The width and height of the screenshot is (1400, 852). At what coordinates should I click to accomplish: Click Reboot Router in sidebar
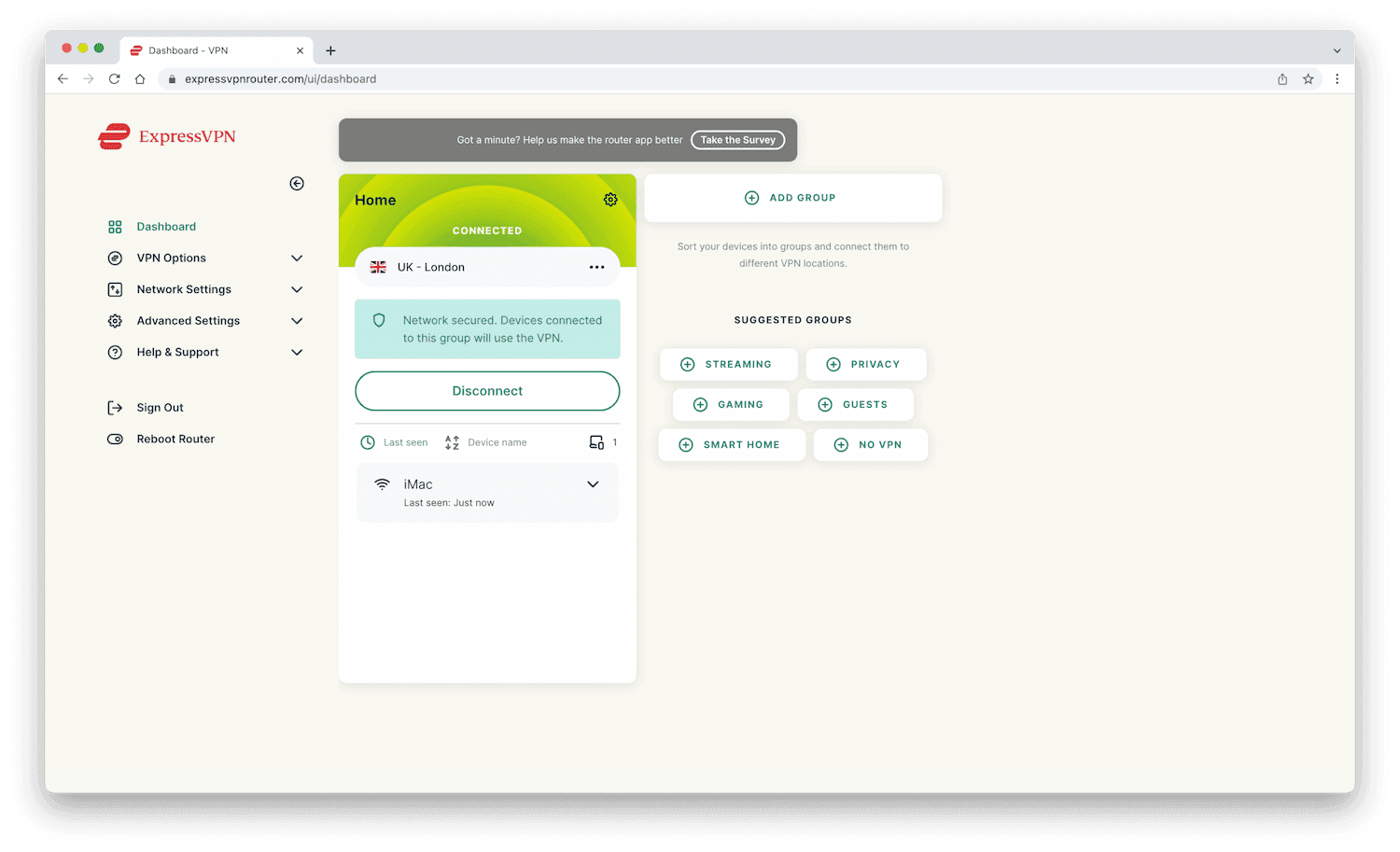pyautogui.click(x=175, y=439)
